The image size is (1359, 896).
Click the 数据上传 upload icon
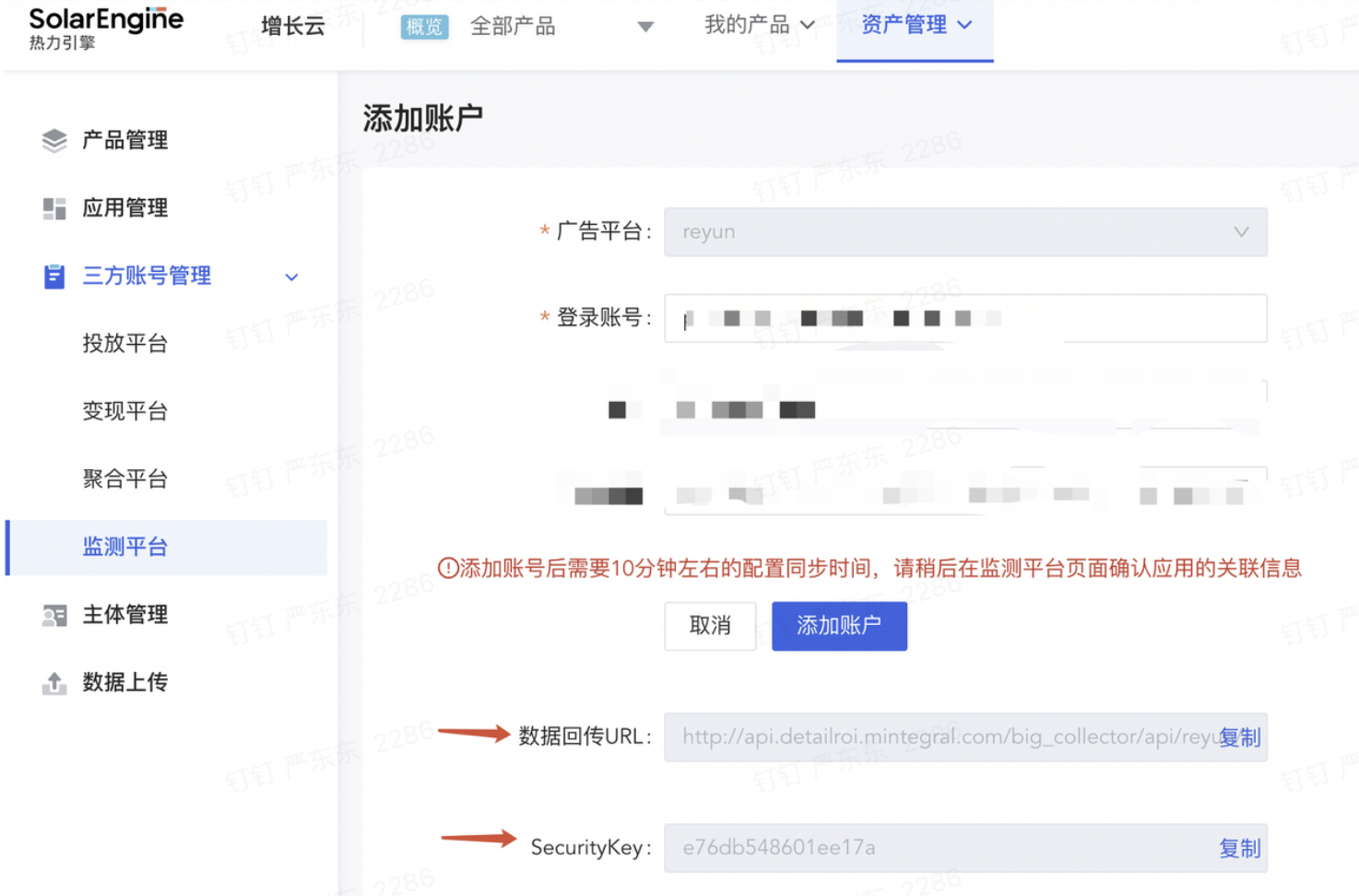(53, 683)
